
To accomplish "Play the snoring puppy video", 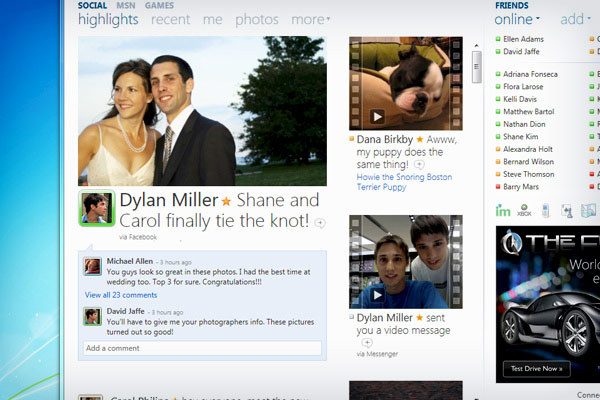I will pos(378,116).
